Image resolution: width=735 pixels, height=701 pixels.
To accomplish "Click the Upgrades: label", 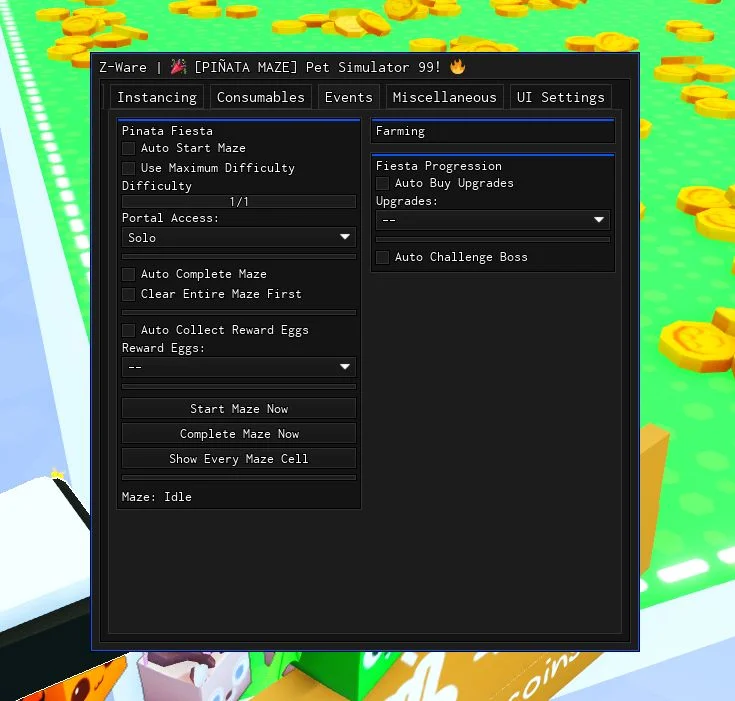I will pyautogui.click(x=406, y=201).
